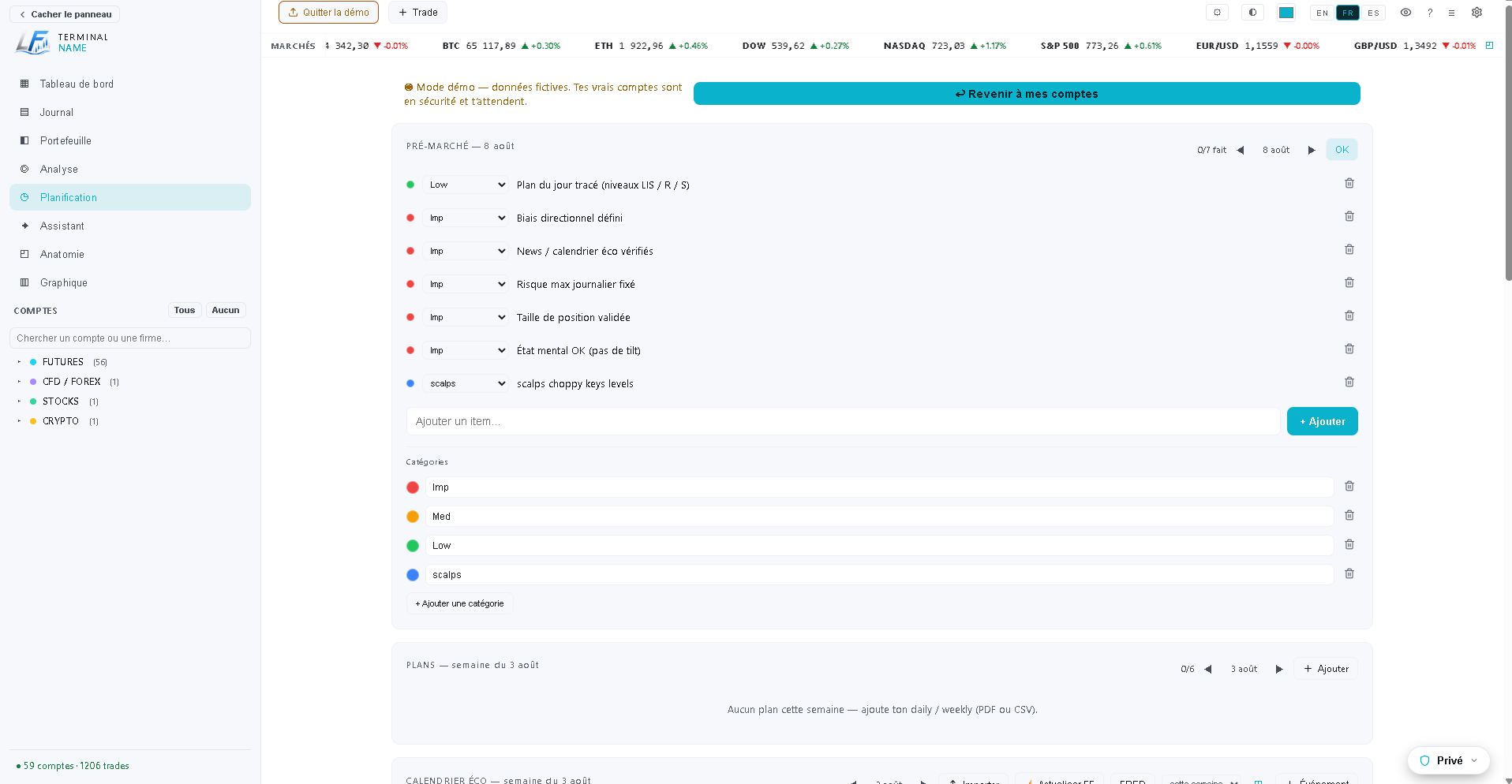Toggle the eye visibility icon
1512x784 pixels.
point(1405,13)
